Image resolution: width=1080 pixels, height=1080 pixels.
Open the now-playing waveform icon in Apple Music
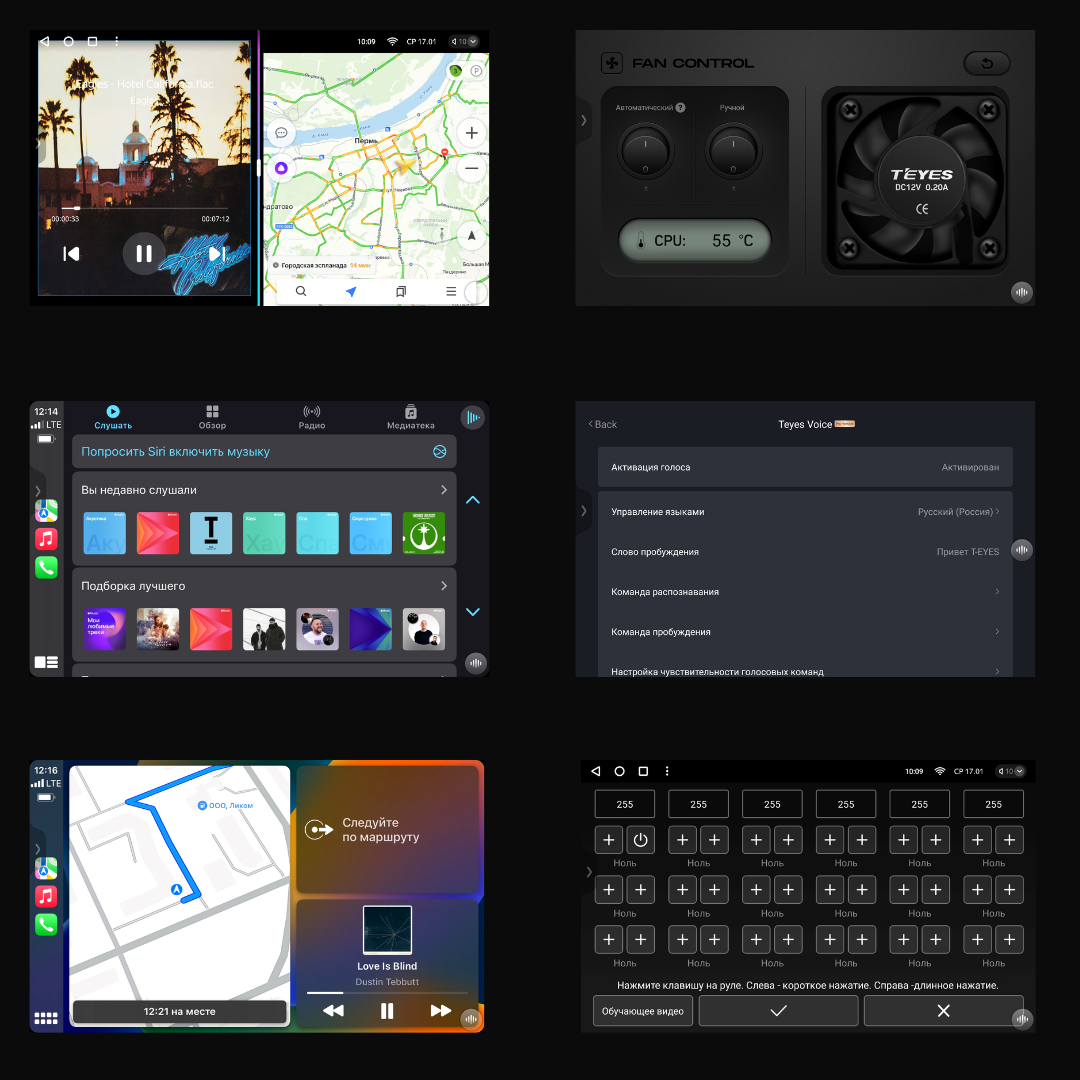coord(472,417)
